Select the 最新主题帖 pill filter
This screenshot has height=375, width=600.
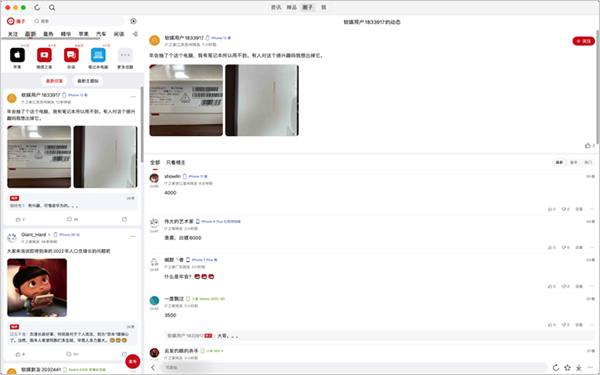[x=88, y=81]
